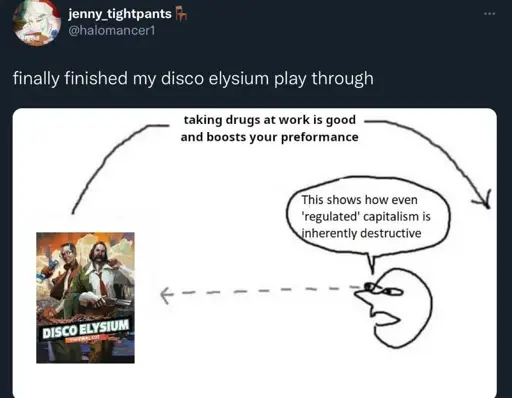Click chair emoji beside the username
The height and width of the screenshot is (398, 512).
coord(181,14)
